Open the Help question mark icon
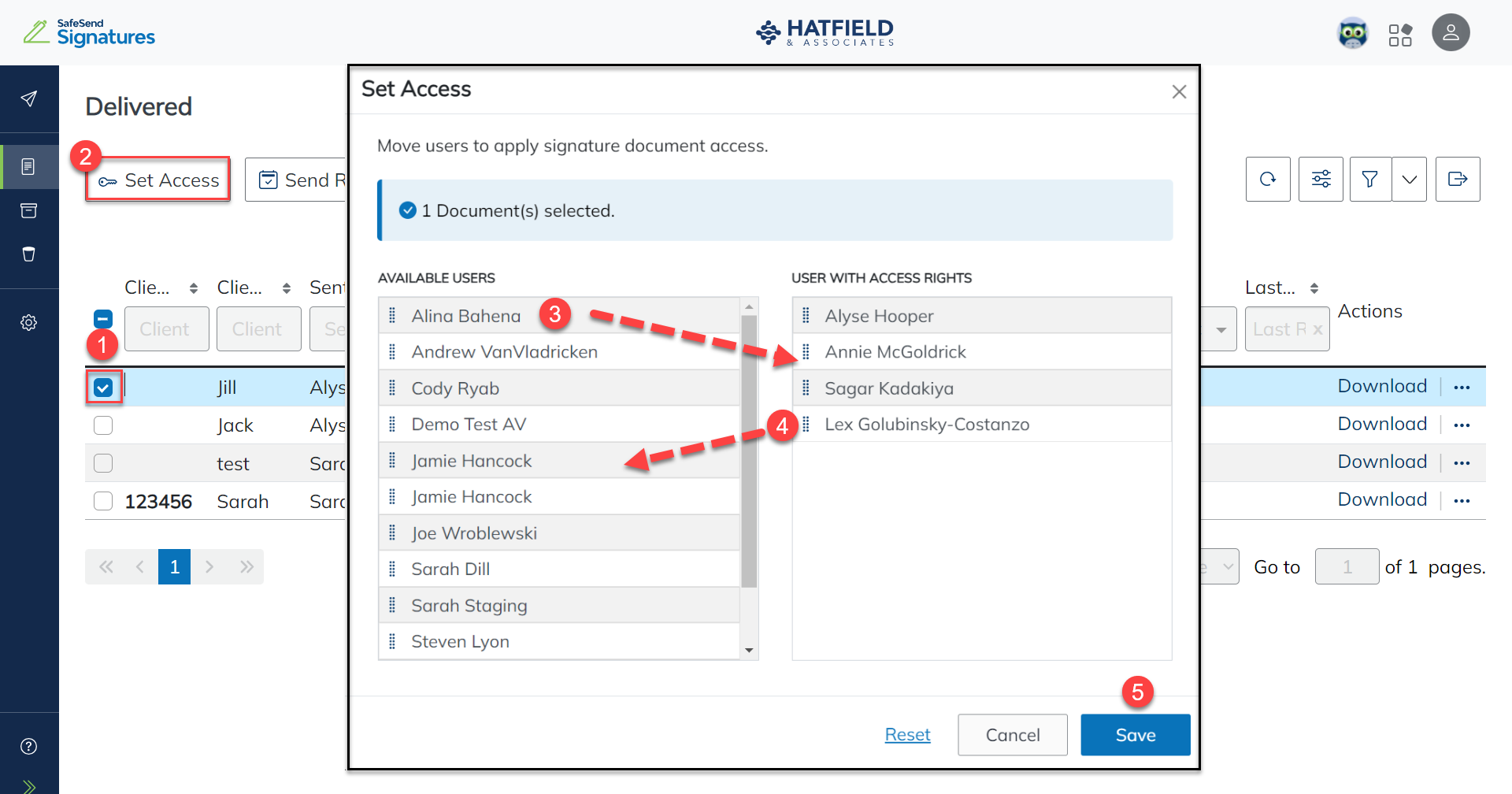Screen dimensions: 1512x794 coord(29,746)
